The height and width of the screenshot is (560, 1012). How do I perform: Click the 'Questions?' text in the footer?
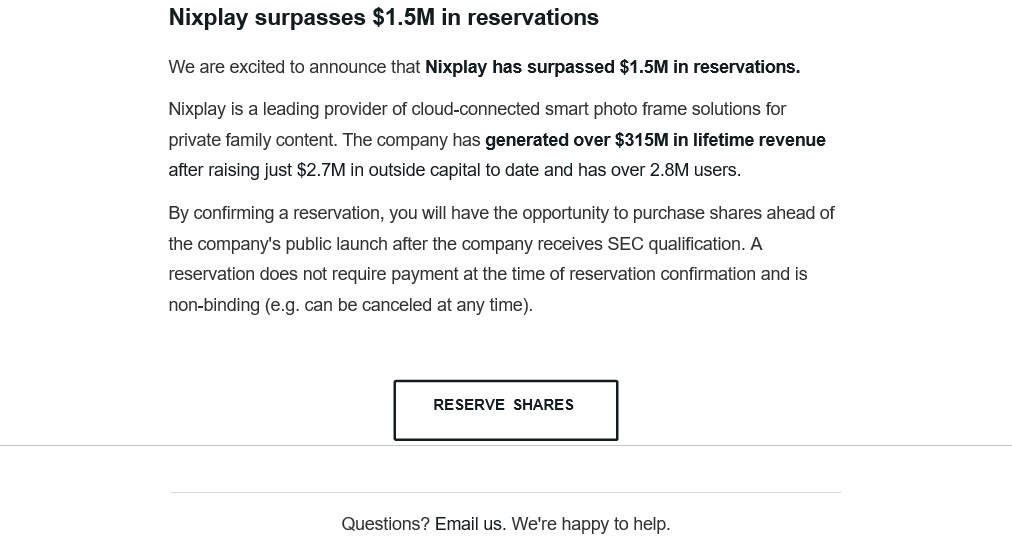tap(385, 524)
